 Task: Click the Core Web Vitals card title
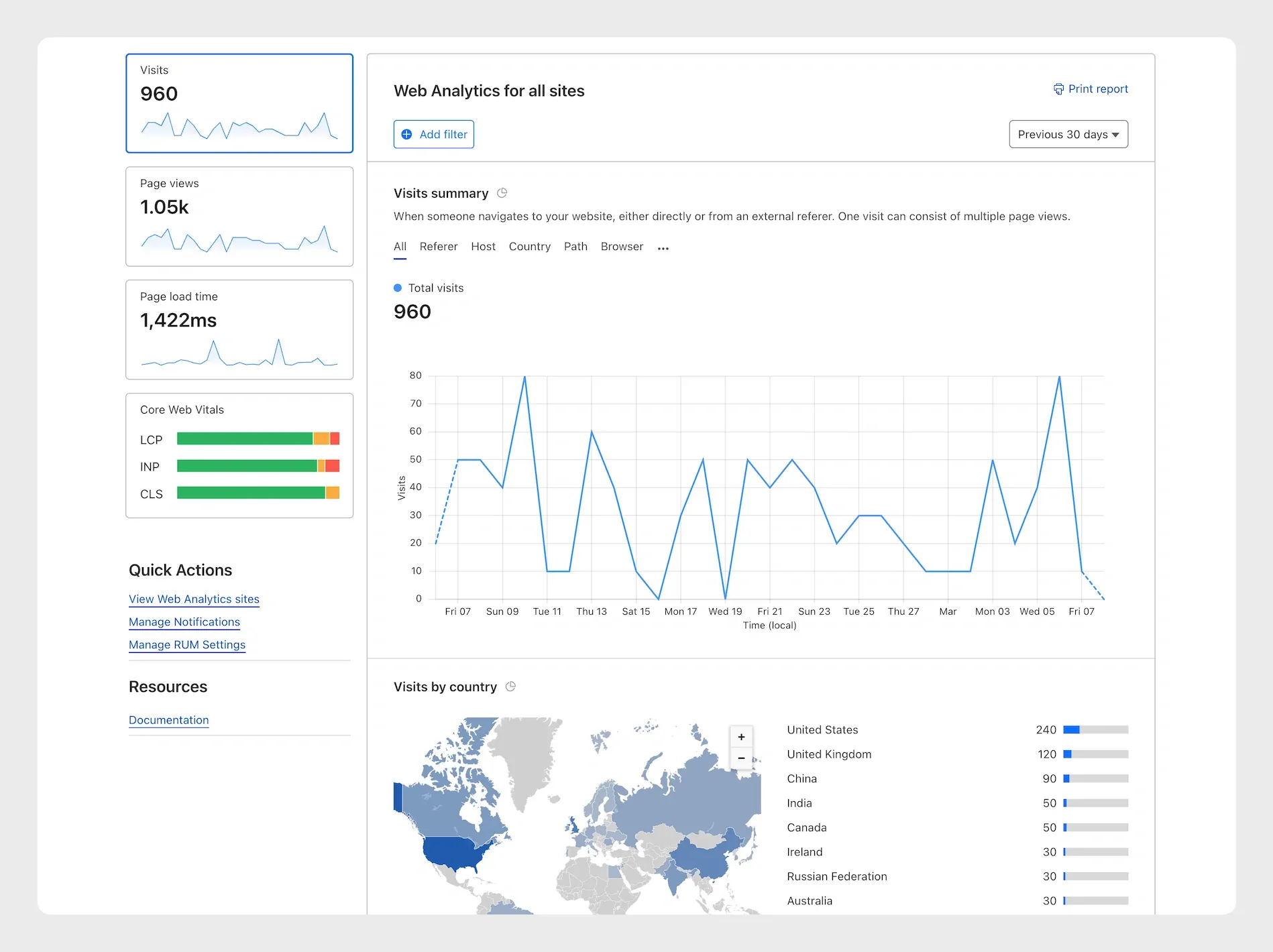pos(182,410)
